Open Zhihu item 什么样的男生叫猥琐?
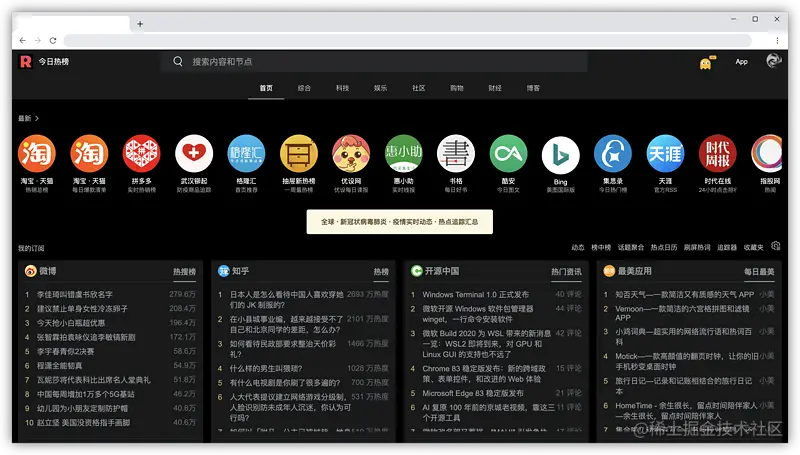The width and height of the screenshot is (800, 455). coord(266,368)
